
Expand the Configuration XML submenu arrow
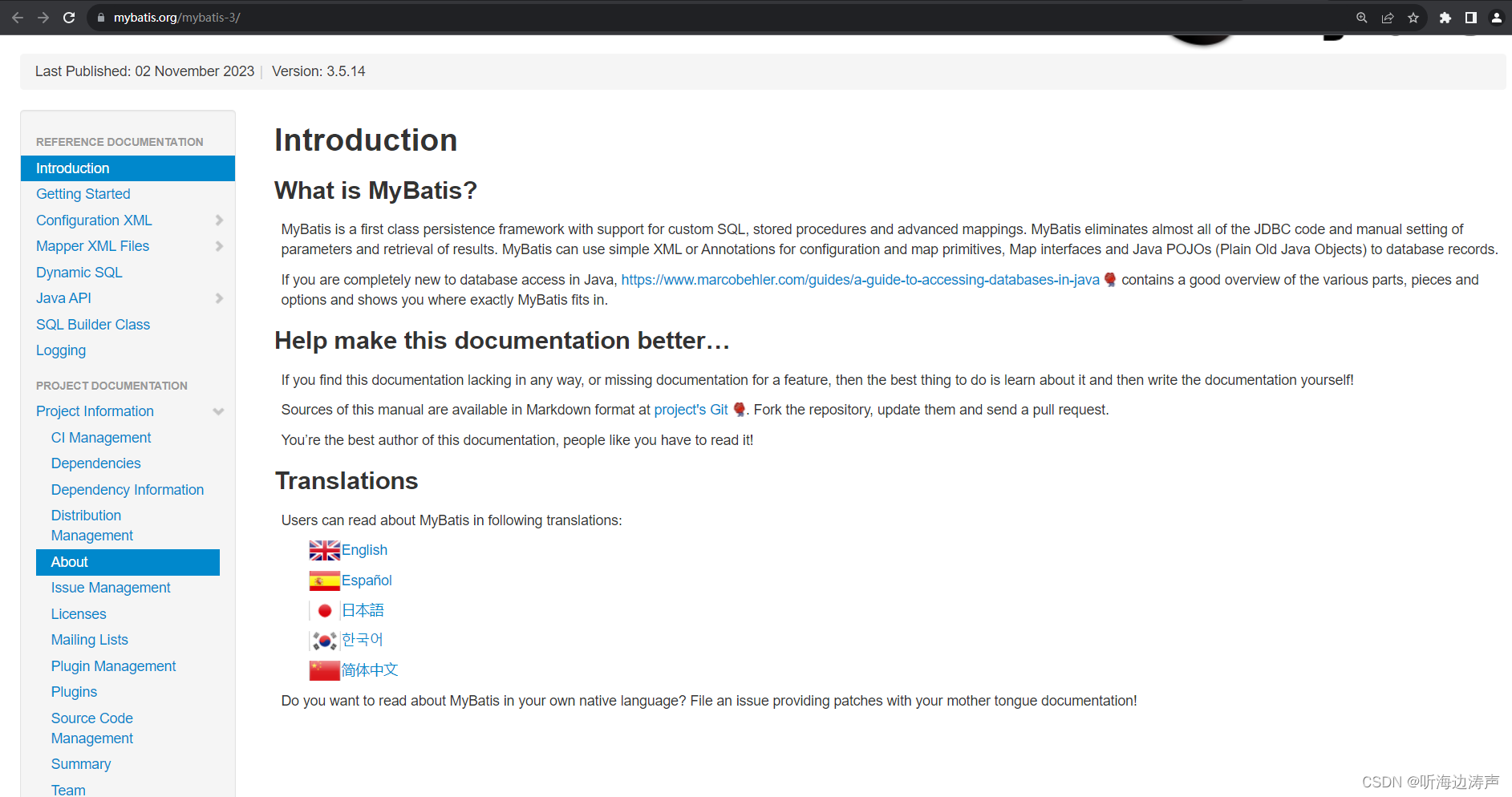point(219,220)
